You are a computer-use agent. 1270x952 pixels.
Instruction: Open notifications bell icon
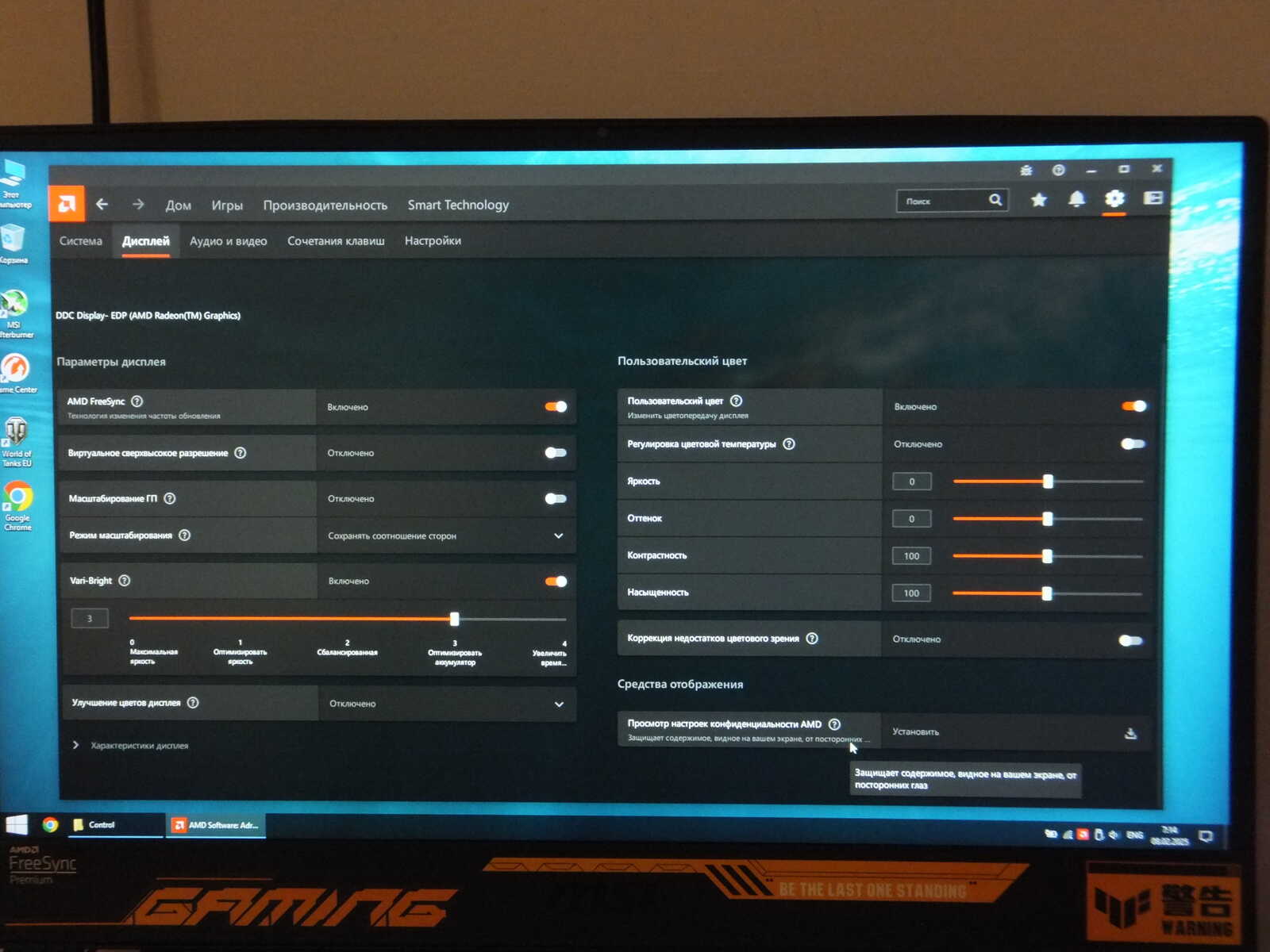pyautogui.click(x=1076, y=199)
